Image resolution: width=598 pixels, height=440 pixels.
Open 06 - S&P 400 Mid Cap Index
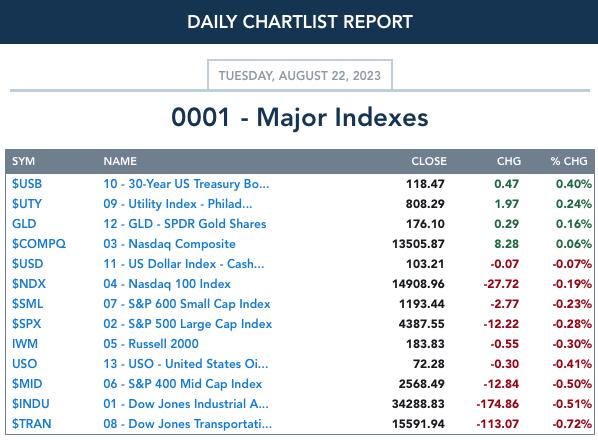click(x=183, y=384)
